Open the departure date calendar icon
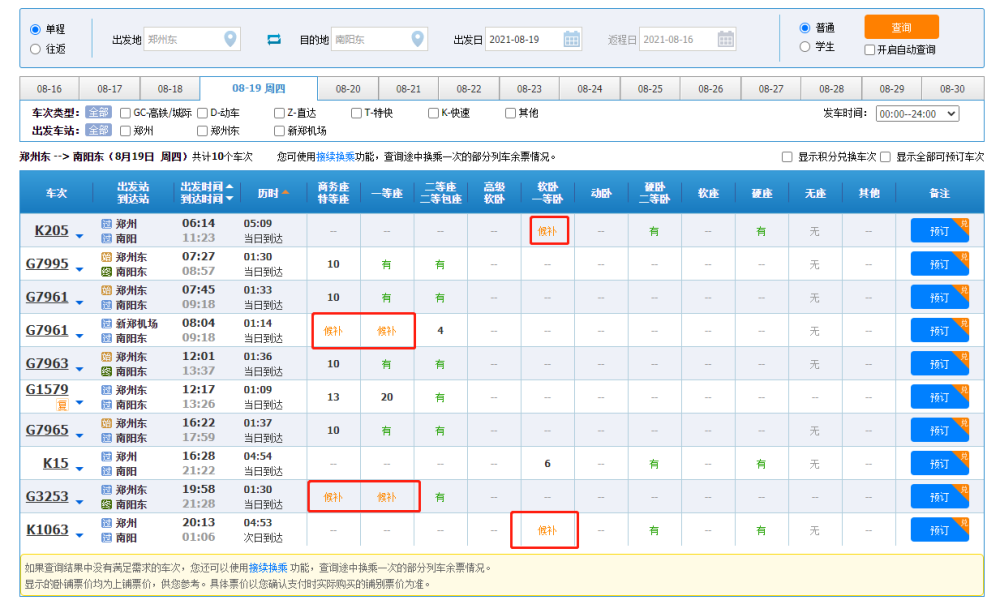 (x=571, y=39)
